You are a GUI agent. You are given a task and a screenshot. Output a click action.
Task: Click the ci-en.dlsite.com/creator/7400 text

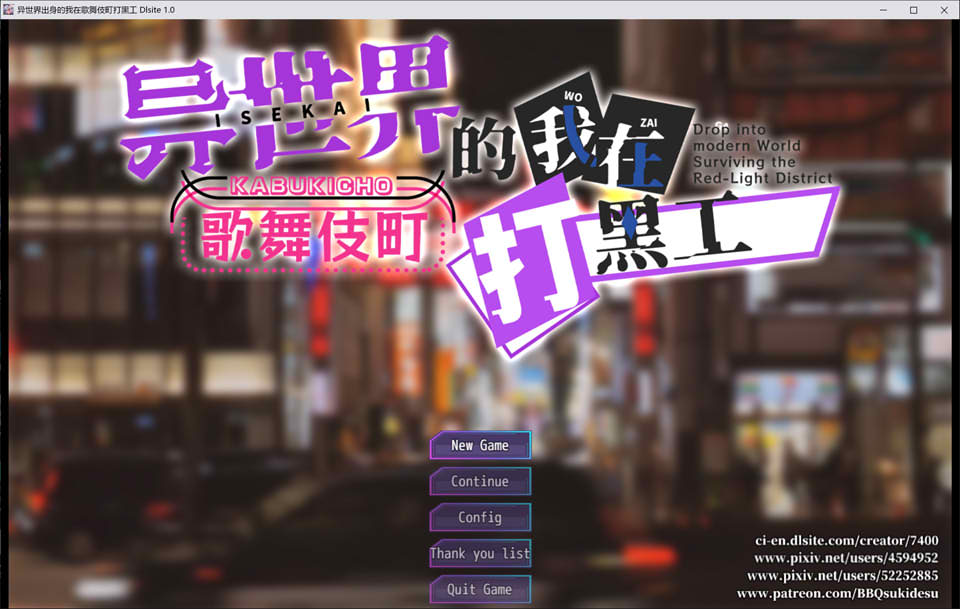846,540
